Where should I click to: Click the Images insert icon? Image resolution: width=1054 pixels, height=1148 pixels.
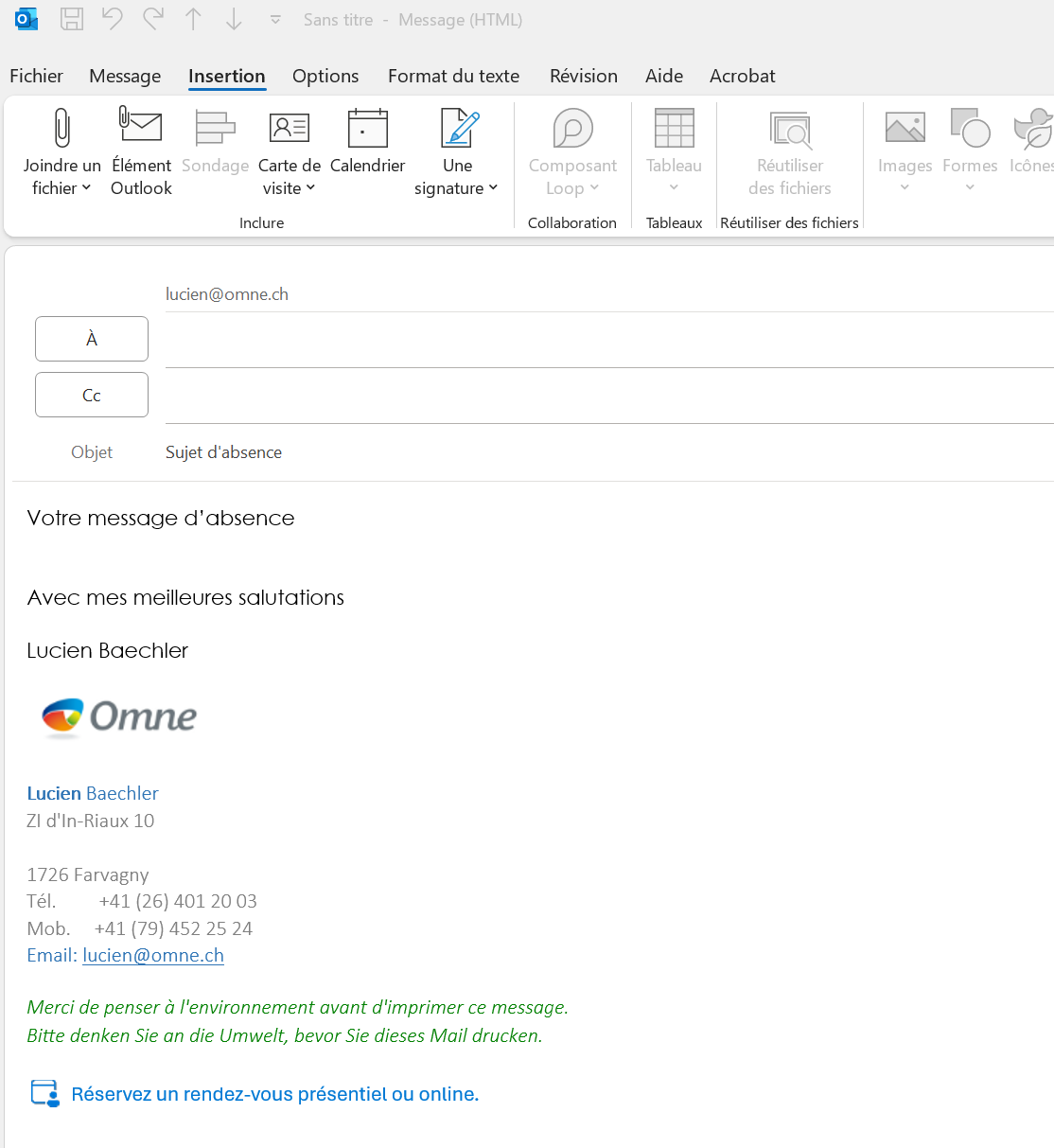[x=905, y=129]
